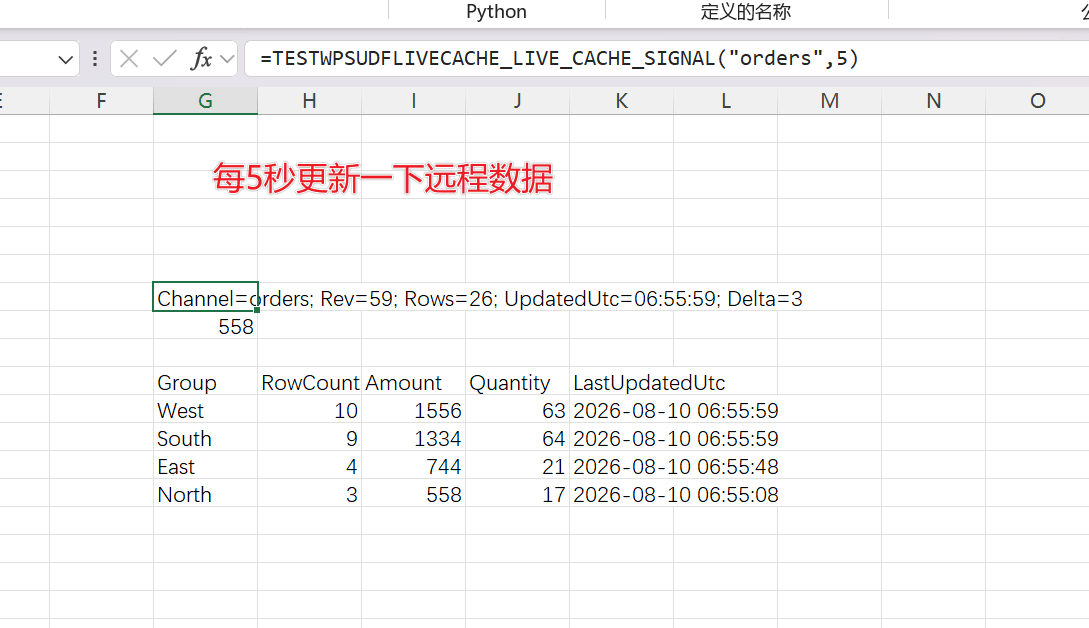Expand the Name Box dropdown arrow
Viewport: 1089px width, 628px height.
click(66, 60)
